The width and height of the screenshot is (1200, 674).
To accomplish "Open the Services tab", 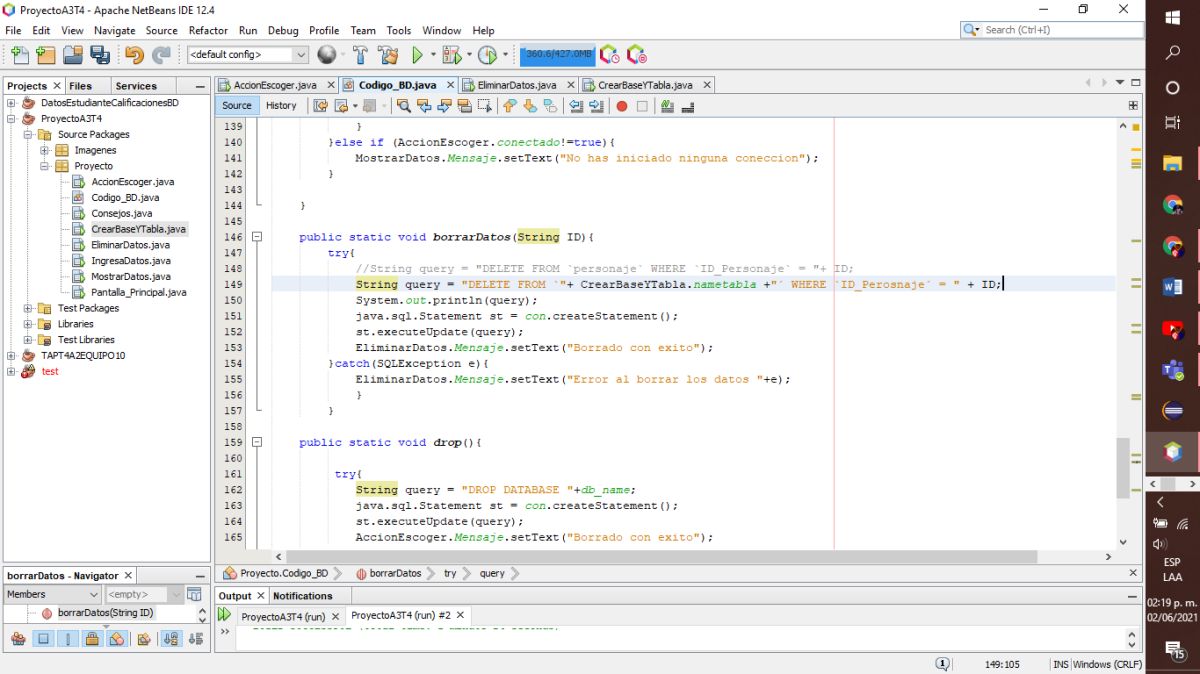I will point(136,86).
